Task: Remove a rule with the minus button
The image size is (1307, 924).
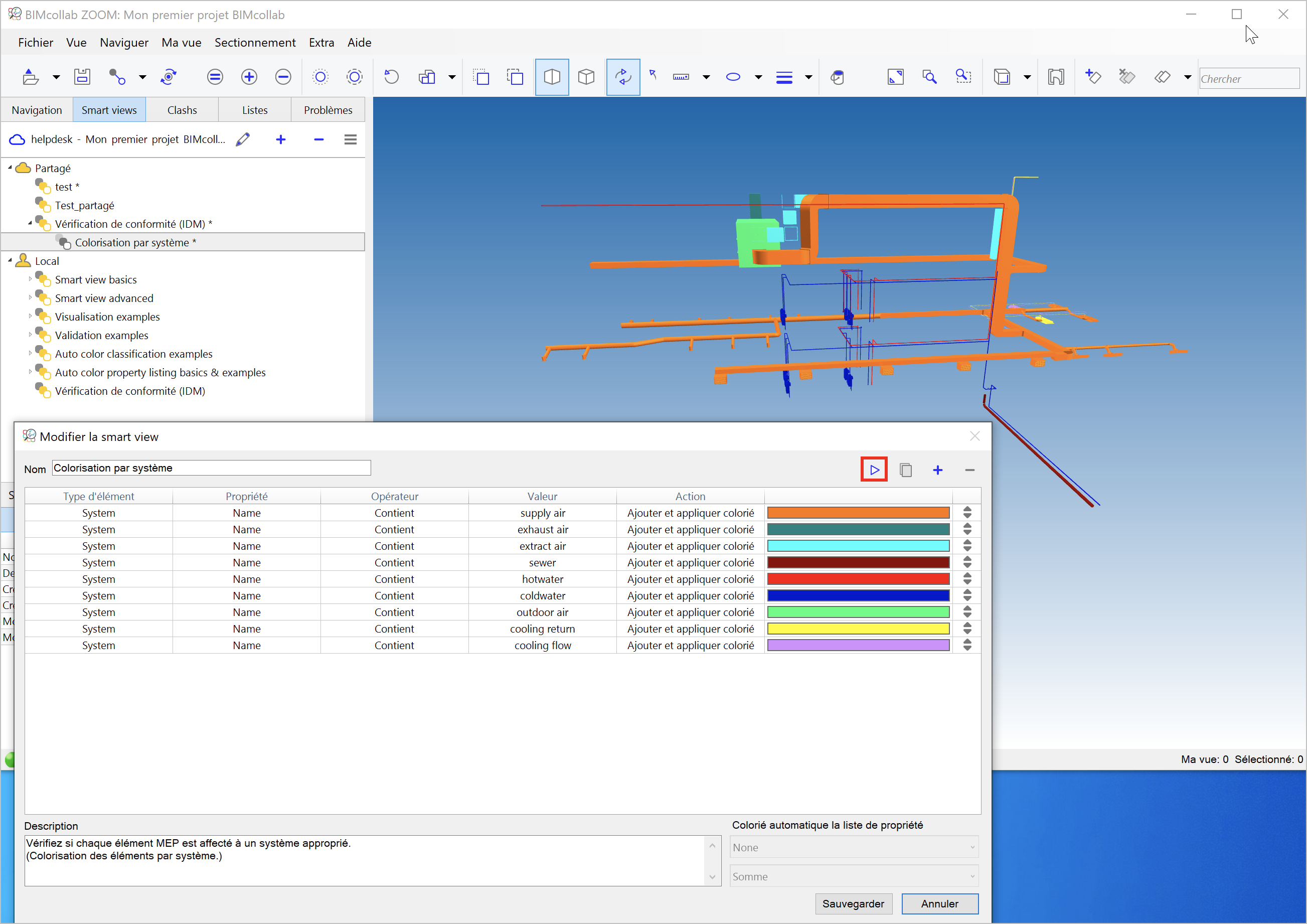Action: [x=970, y=470]
